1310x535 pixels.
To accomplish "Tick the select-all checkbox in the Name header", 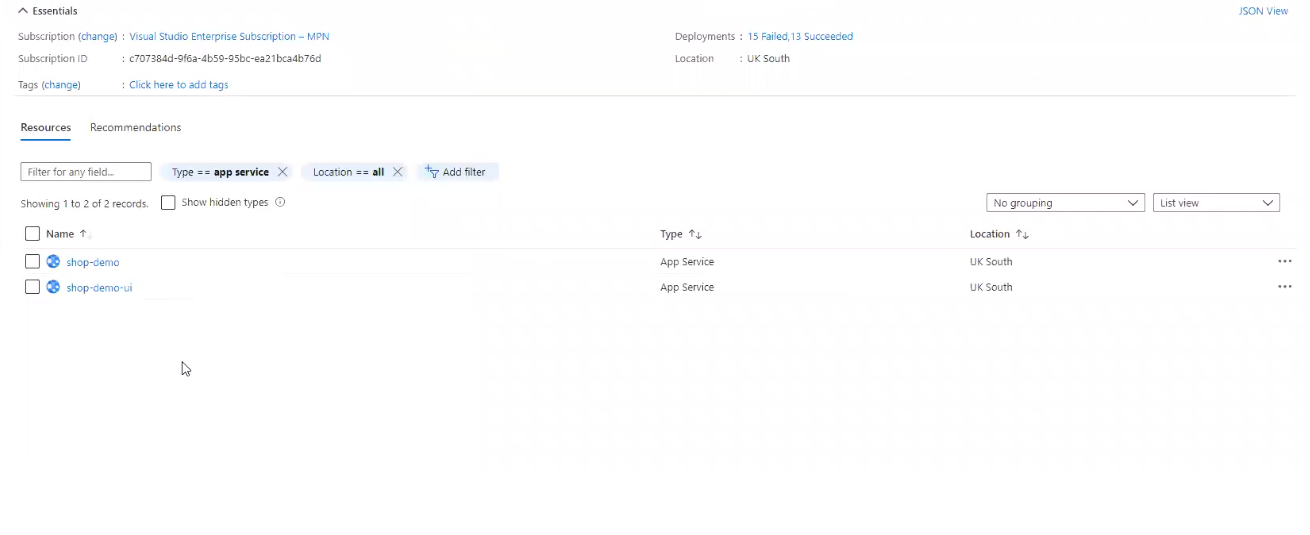I will 32,234.
